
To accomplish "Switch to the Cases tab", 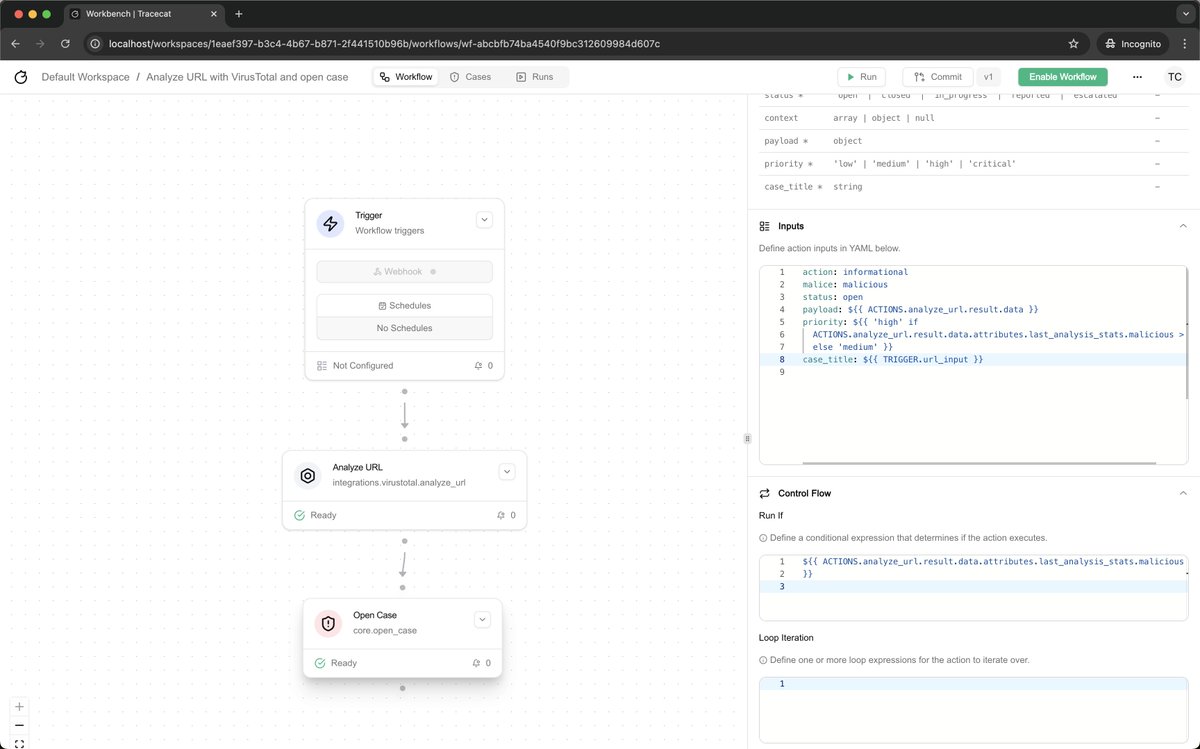I will 471,76.
